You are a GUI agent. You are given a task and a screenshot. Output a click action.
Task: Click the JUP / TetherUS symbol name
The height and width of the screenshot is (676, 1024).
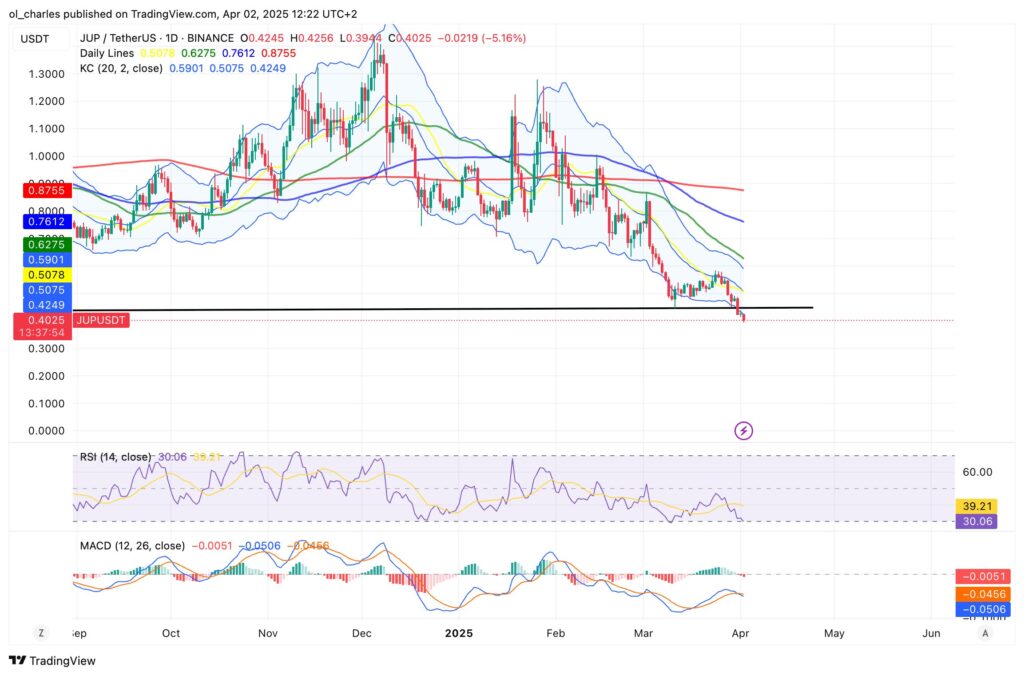tap(120, 38)
